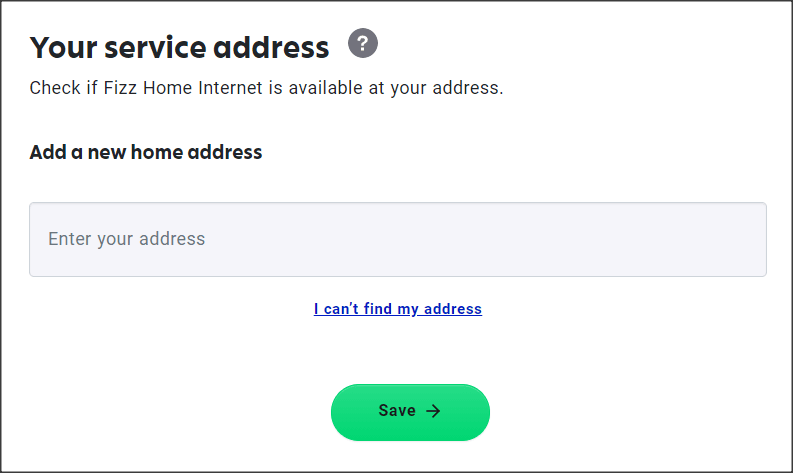
Task: Submit the address with Save
Action: pyautogui.click(x=410, y=412)
